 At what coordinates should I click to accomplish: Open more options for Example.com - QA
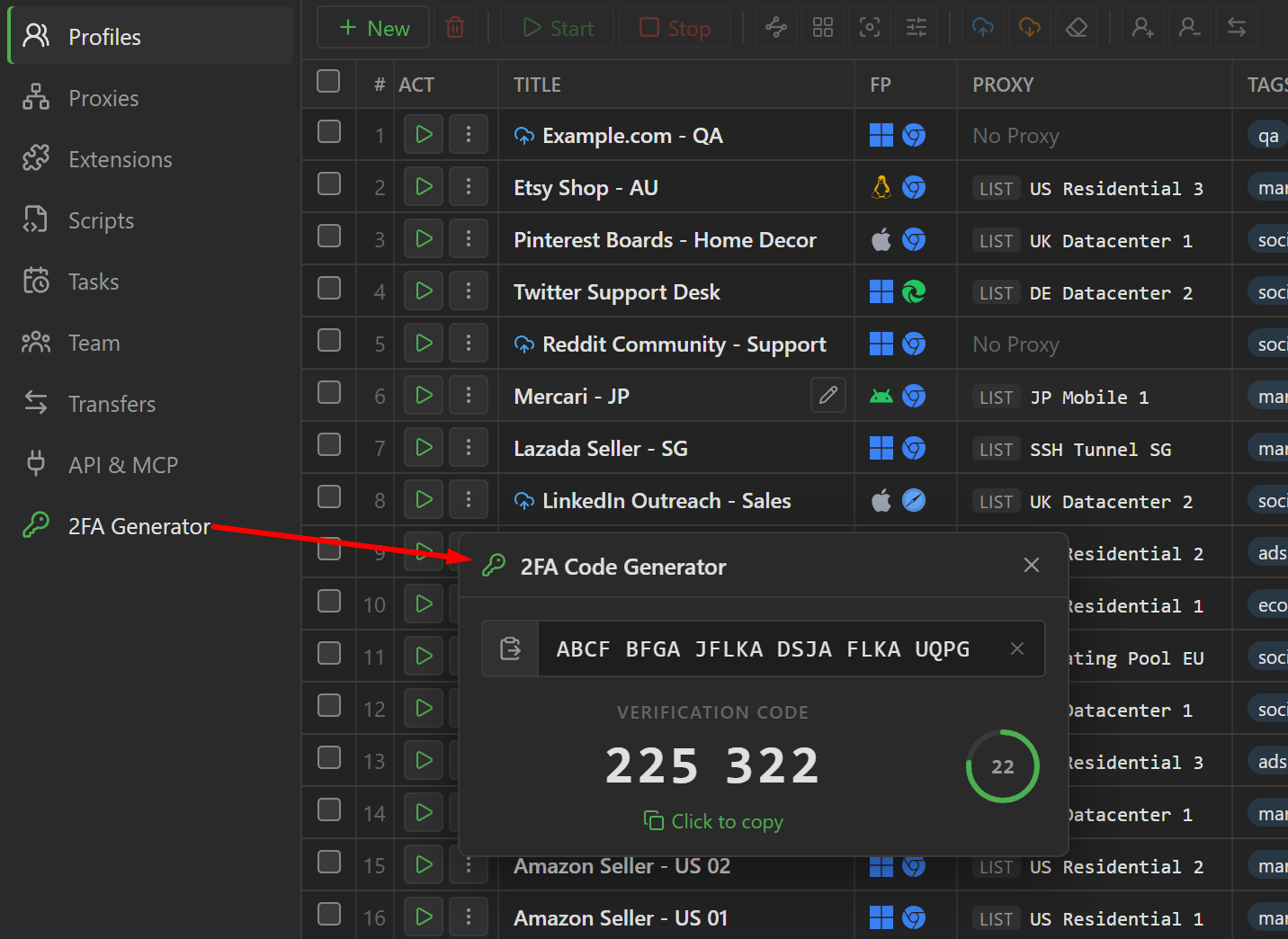point(469,135)
